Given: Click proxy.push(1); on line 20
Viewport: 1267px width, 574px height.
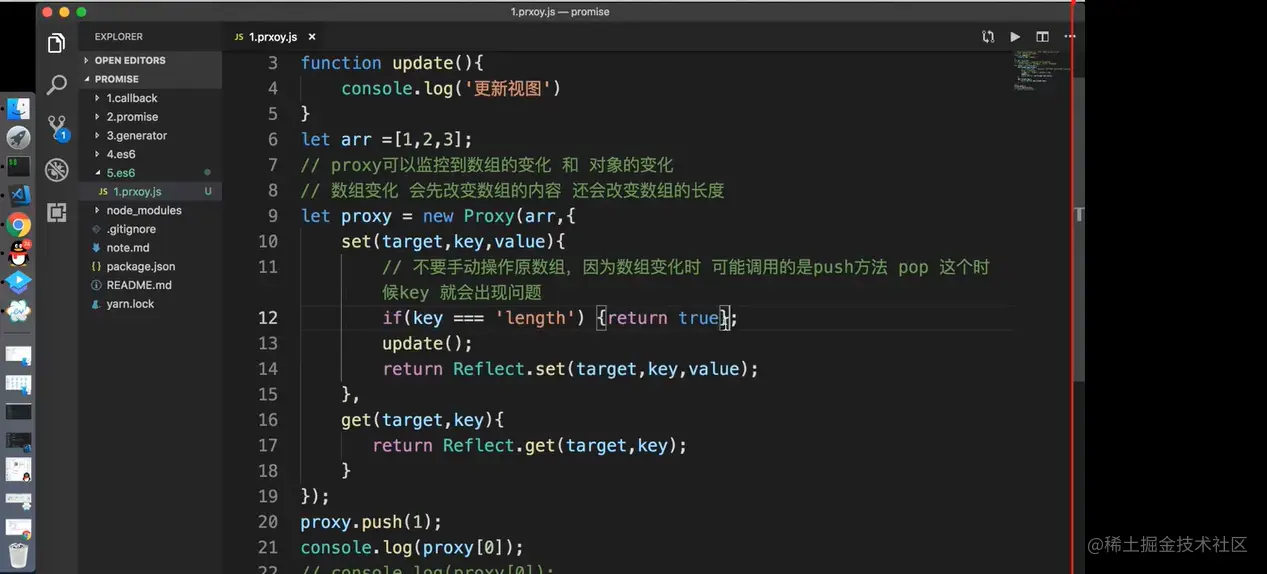Looking at the screenshot, I should [371, 522].
